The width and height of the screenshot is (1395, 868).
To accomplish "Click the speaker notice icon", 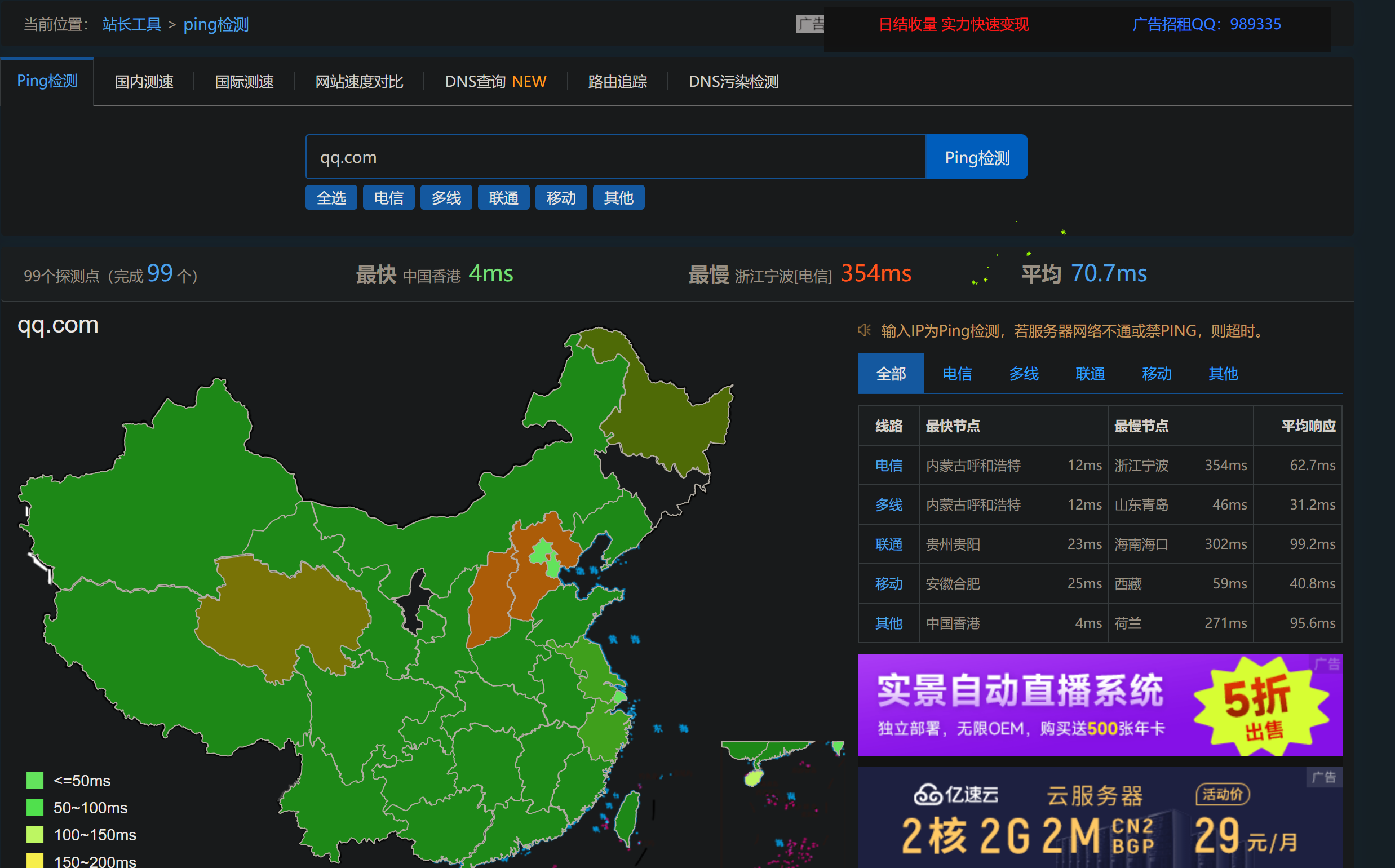I will coord(864,330).
